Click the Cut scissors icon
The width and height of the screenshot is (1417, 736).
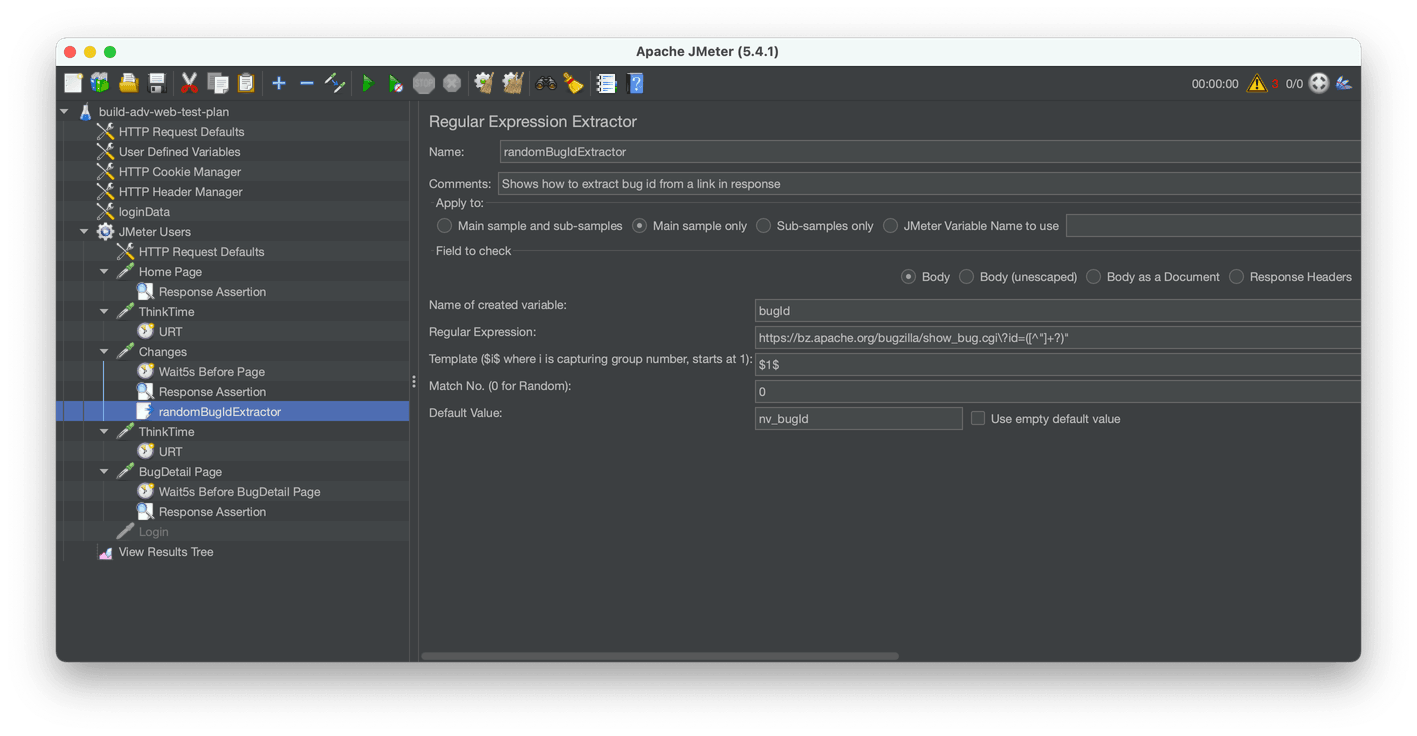pos(189,83)
